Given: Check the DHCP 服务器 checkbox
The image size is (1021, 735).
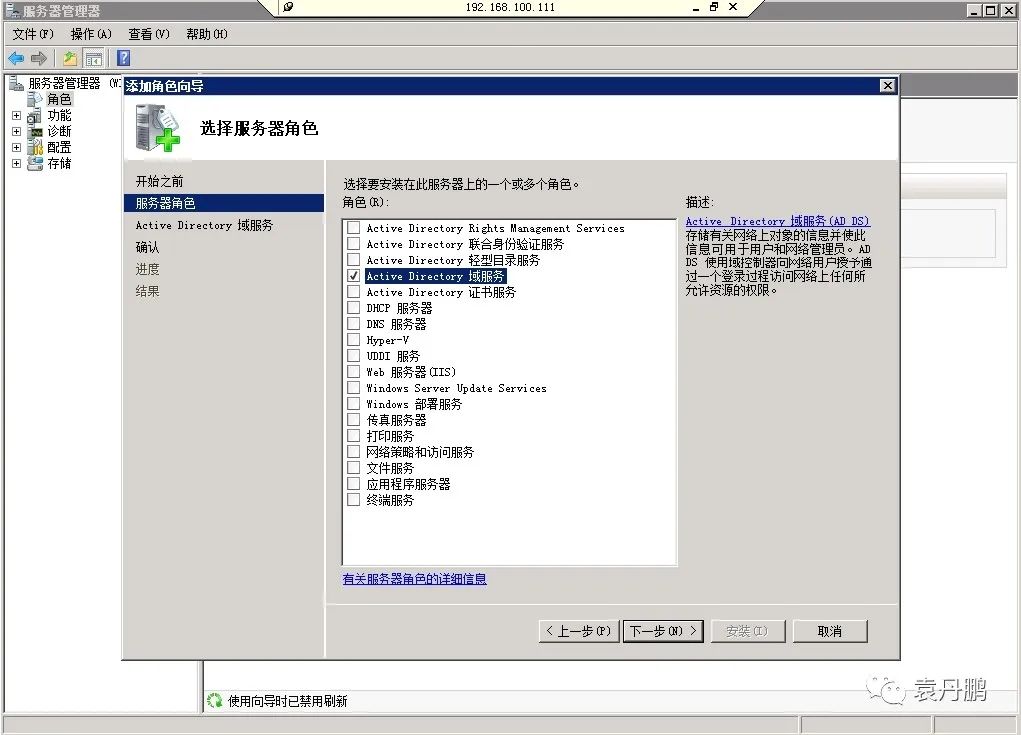Looking at the screenshot, I should click(354, 308).
